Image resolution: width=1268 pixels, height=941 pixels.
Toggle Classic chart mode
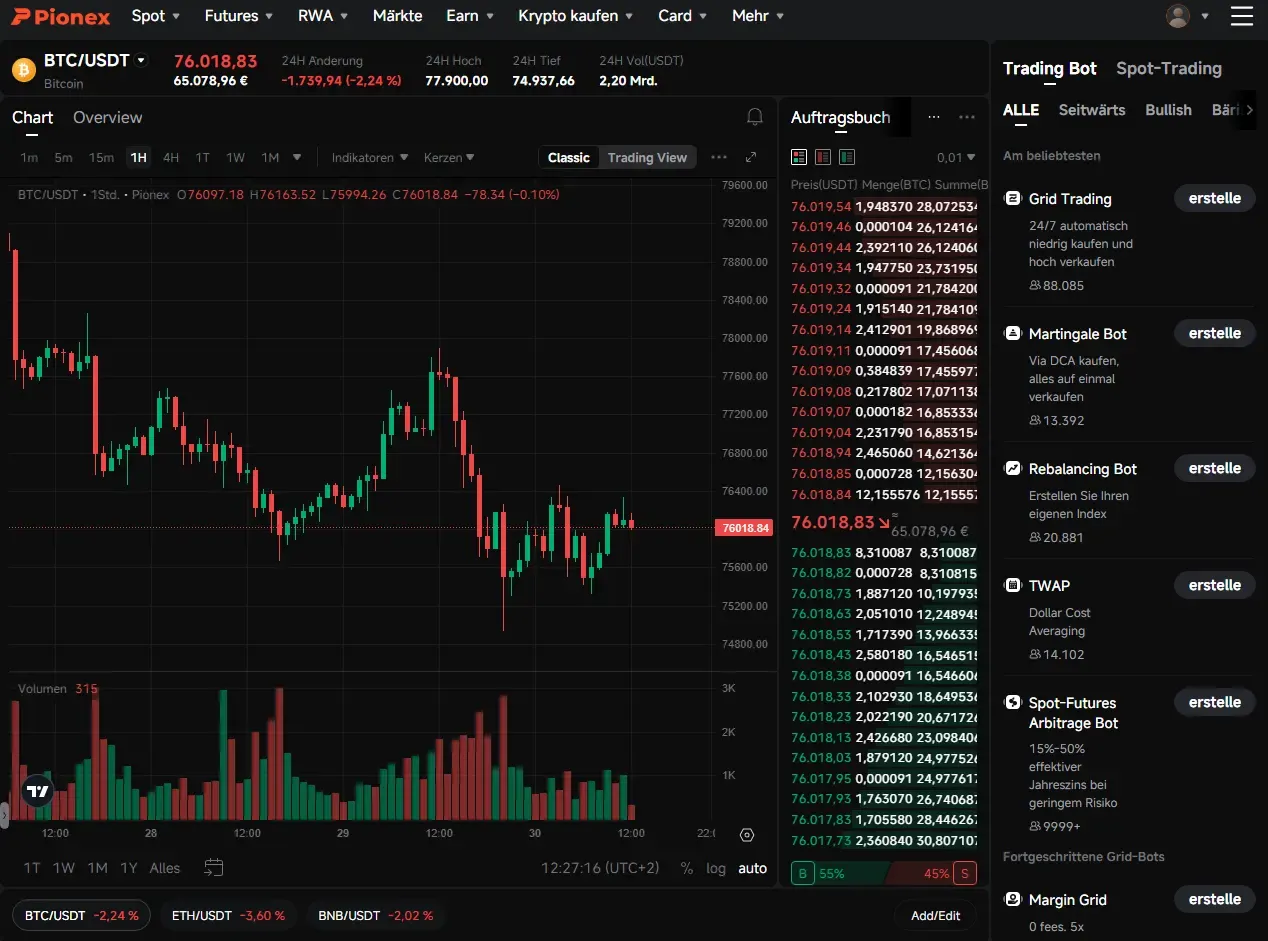[x=568, y=157]
